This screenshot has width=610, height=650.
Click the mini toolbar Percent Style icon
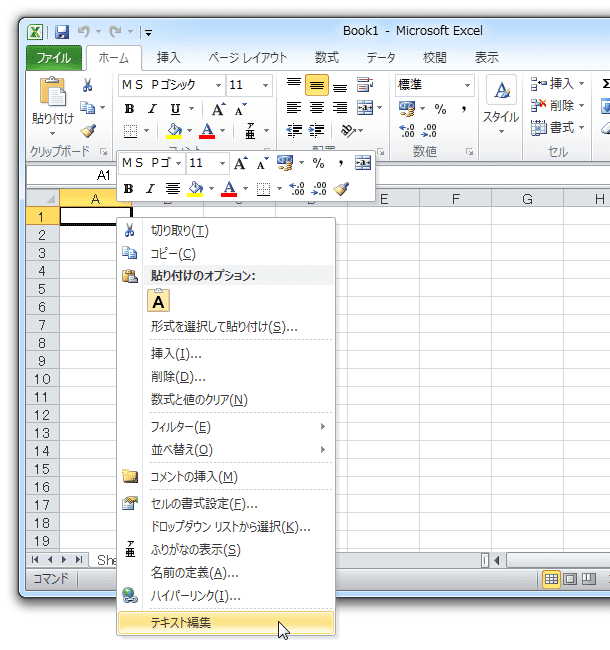click(x=318, y=163)
